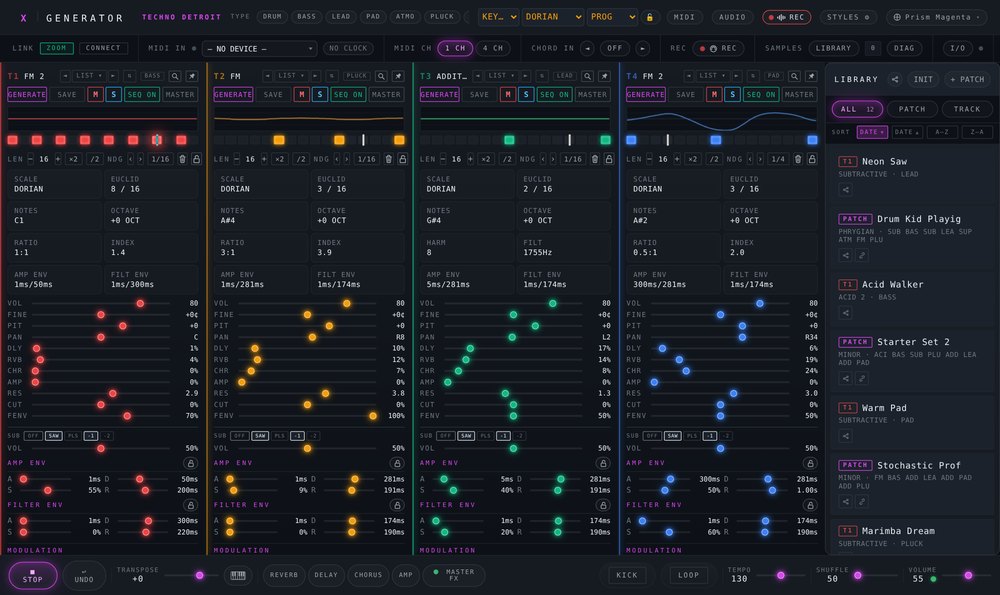Viewport: 1000px width, 595px height.
Task: Open the PROG dropdown
Action: pyautogui.click(x=612, y=17)
